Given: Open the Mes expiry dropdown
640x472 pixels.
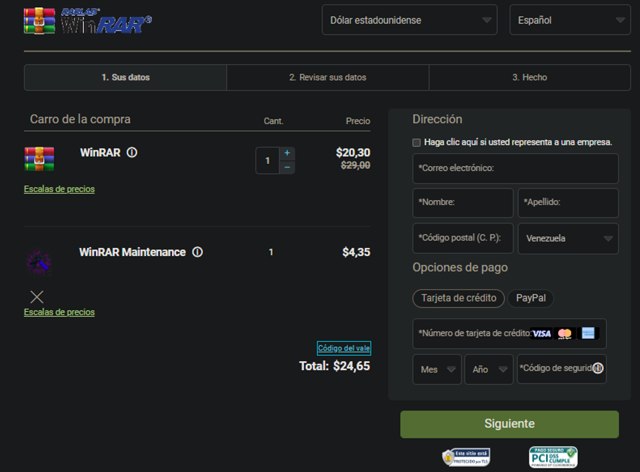Looking at the screenshot, I should point(437,370).
